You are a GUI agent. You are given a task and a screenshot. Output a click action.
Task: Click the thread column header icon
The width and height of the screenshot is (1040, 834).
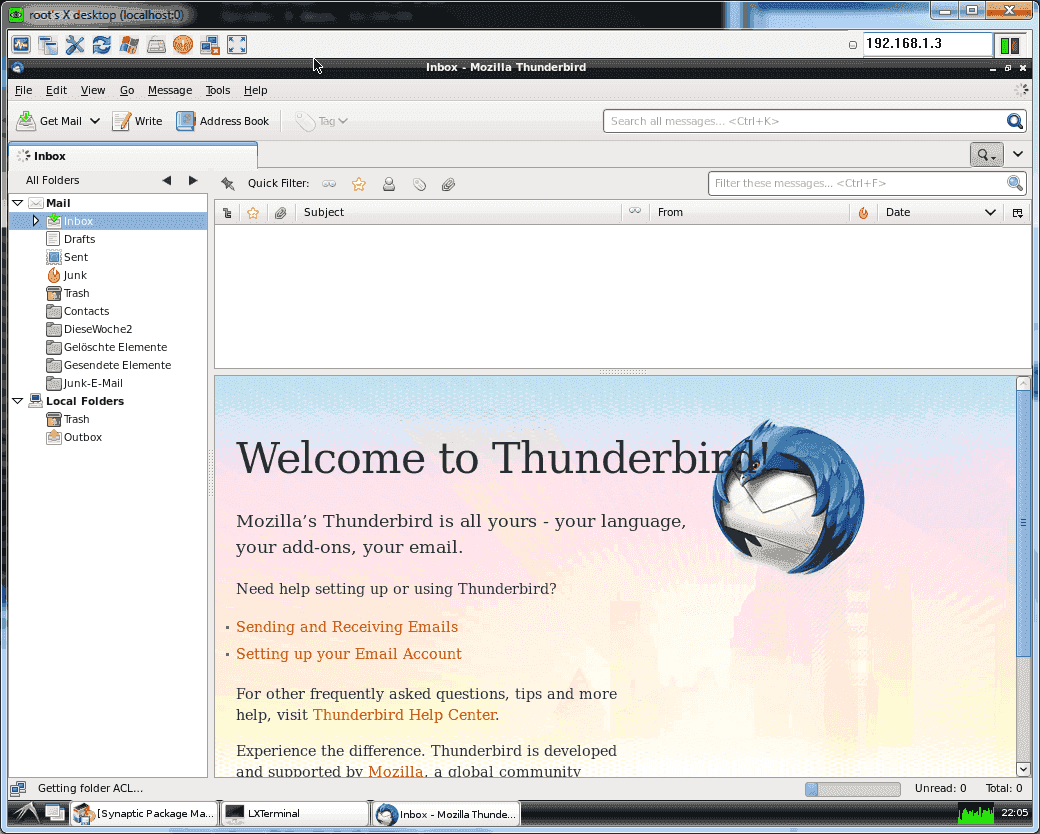[228, 213]
